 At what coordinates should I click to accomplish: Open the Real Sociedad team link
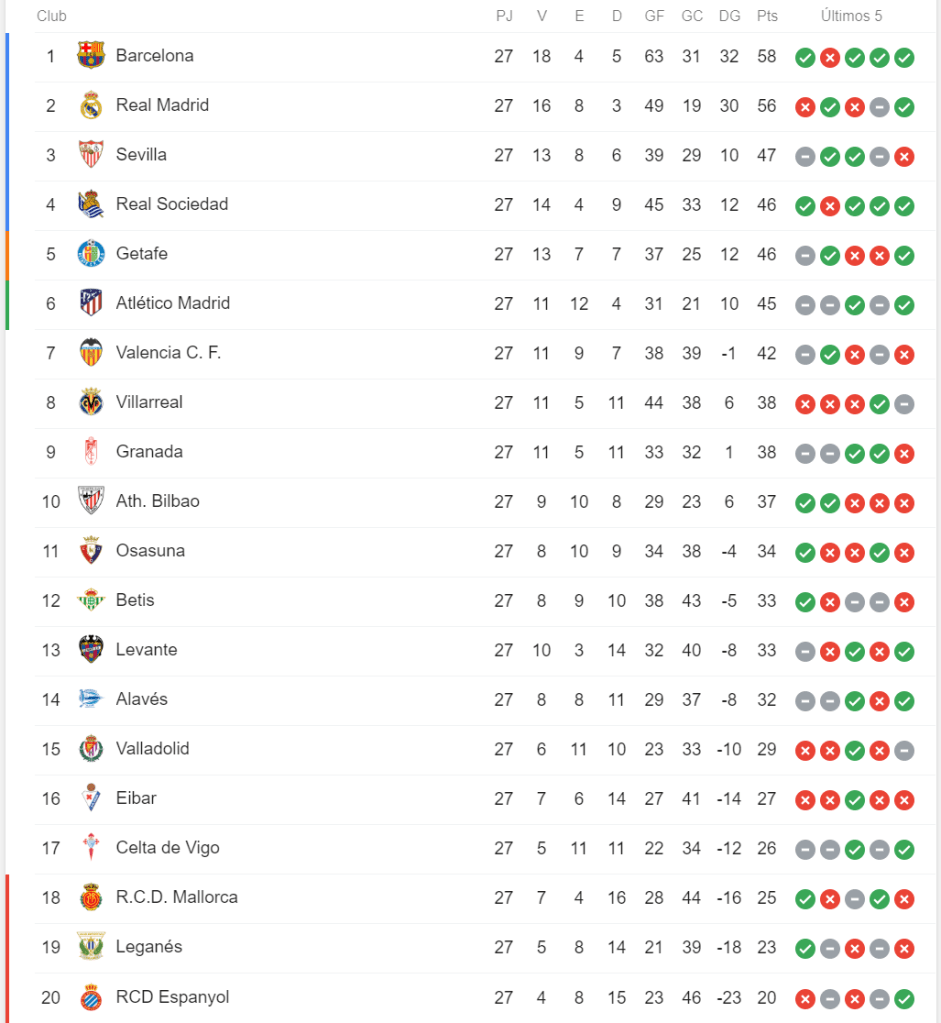(x=172, y=204)
